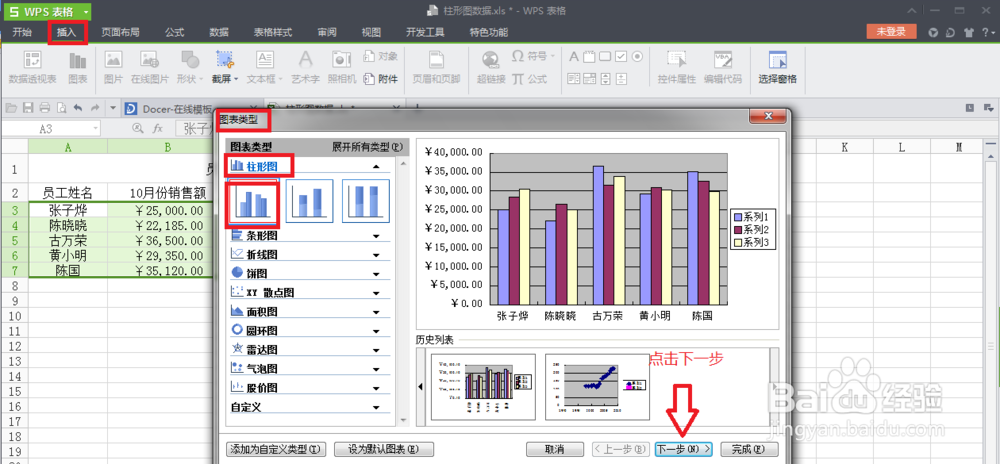Select the 100% stacked column subtype
The height and width of the screenshot is (464, 1000).
[366, 201]
